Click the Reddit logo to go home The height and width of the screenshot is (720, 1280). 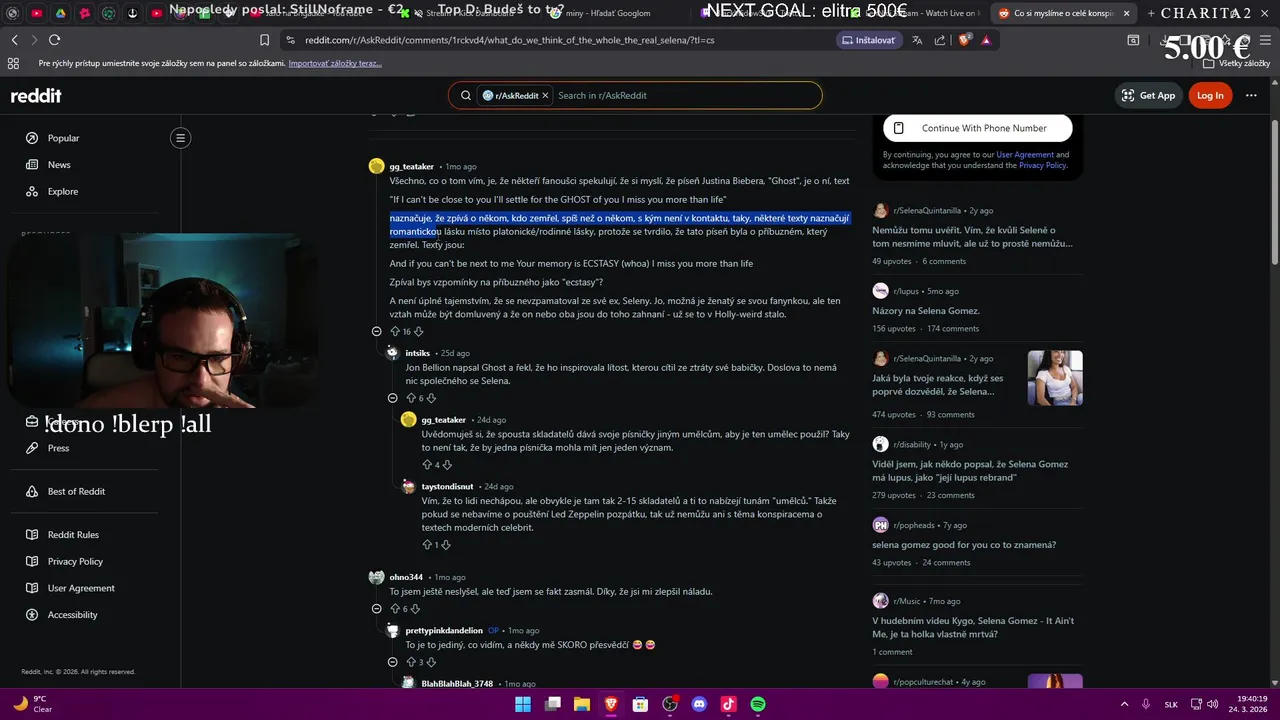(x=36, y=96)
